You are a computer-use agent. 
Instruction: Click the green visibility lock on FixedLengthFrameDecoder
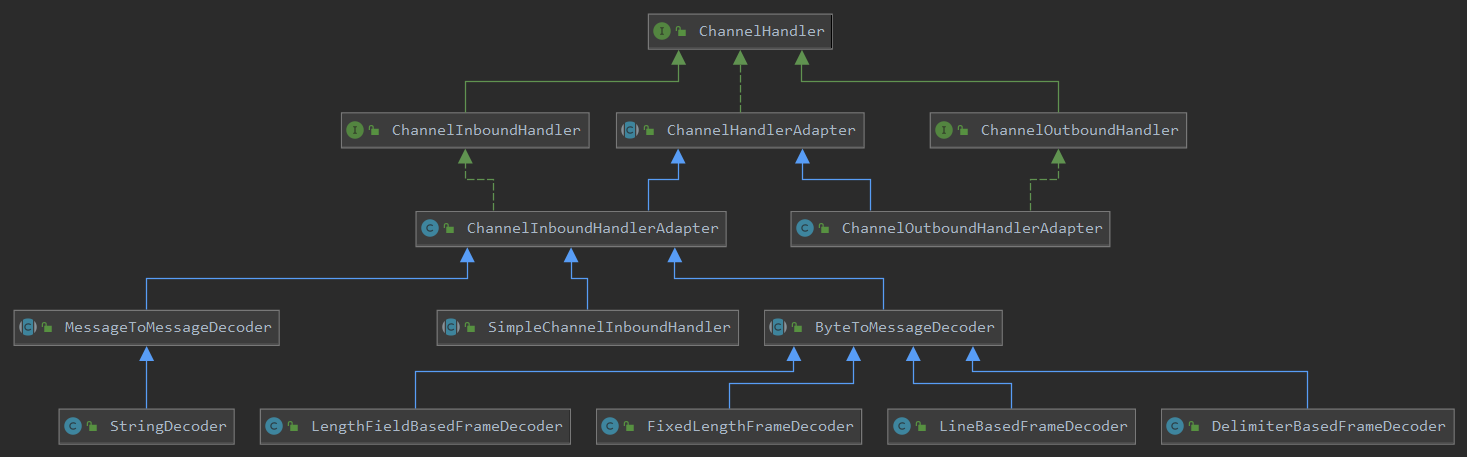click(x=629, y=426)
